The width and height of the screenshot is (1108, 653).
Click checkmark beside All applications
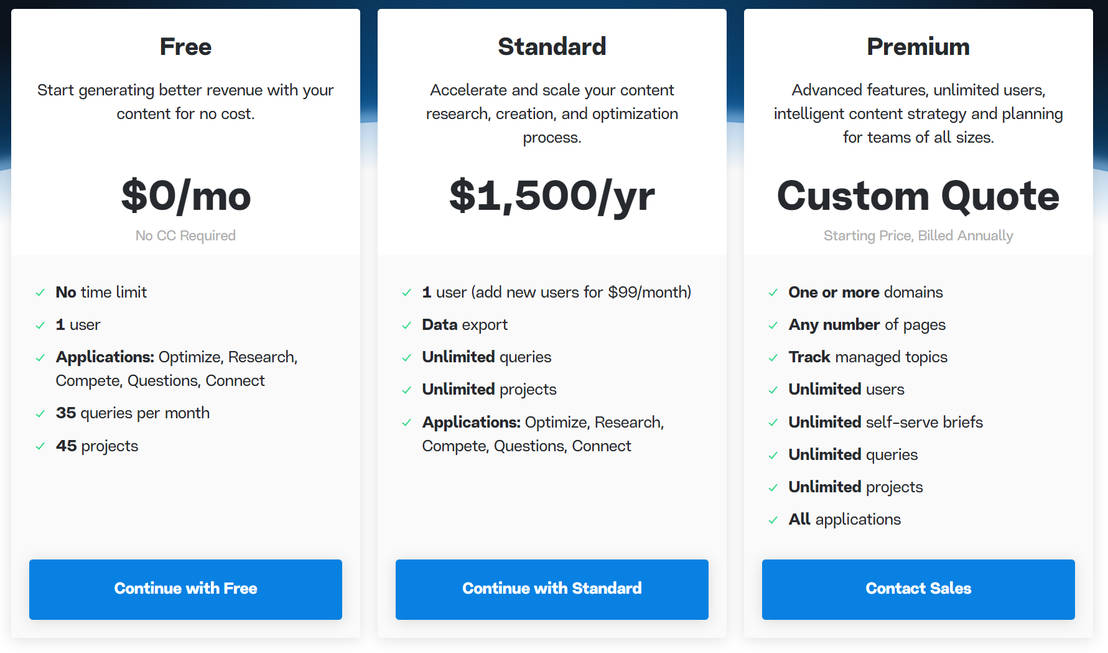(773, 520)
